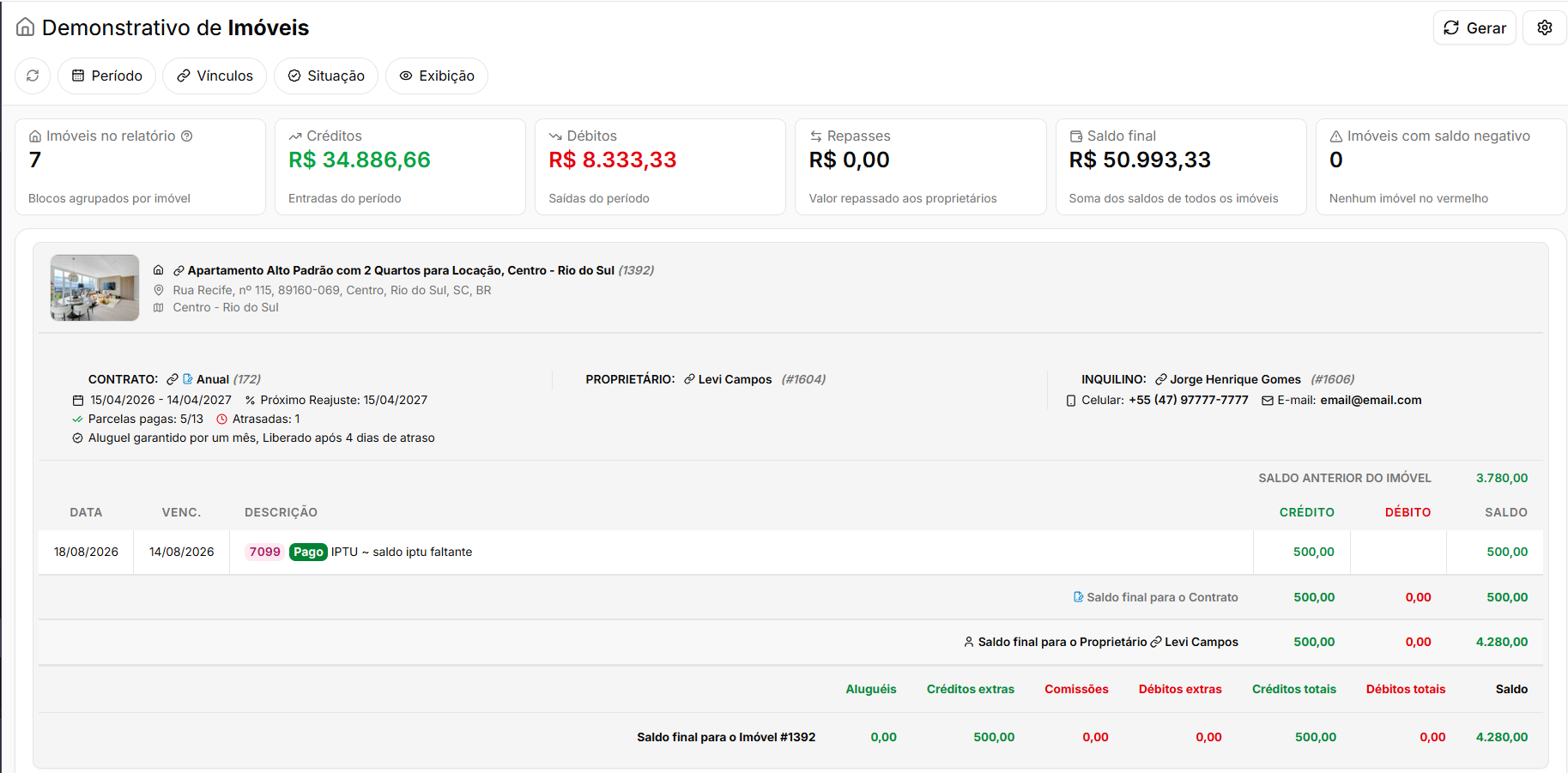Click the saldo anterior value 3.780,00
Viewport: 1568px width, 773px height.
point(1502,478)
